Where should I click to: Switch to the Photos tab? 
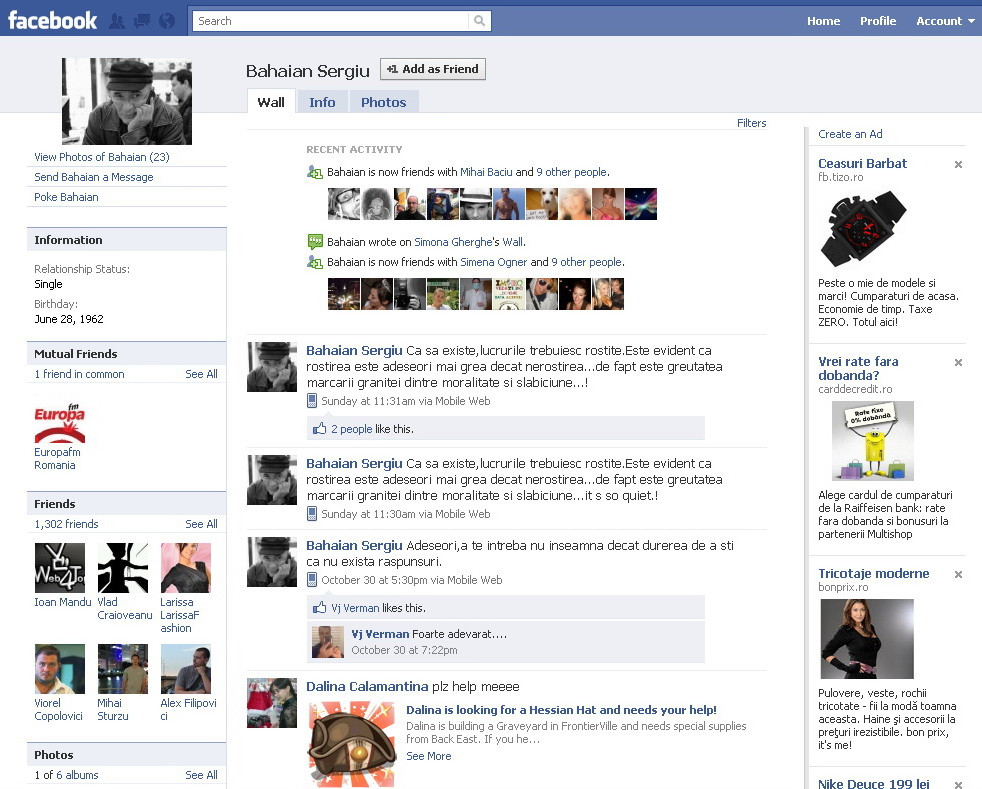[x=383, y=101]
